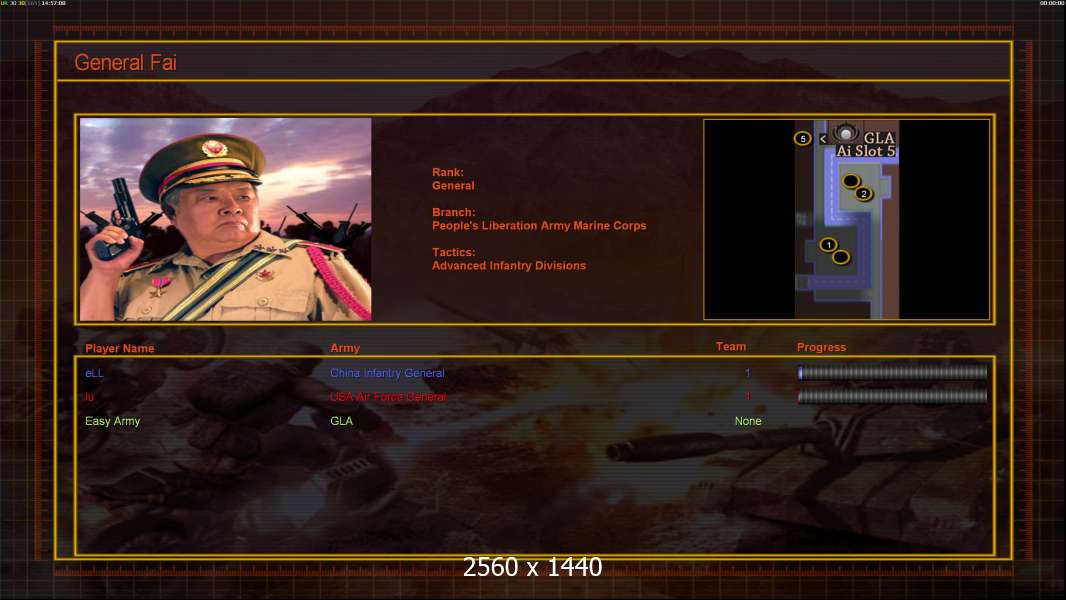Viewport: 1066px width, 600px height.
Task: Click the 'GLA' army entry for Easy Army
Action: (341, 421)
